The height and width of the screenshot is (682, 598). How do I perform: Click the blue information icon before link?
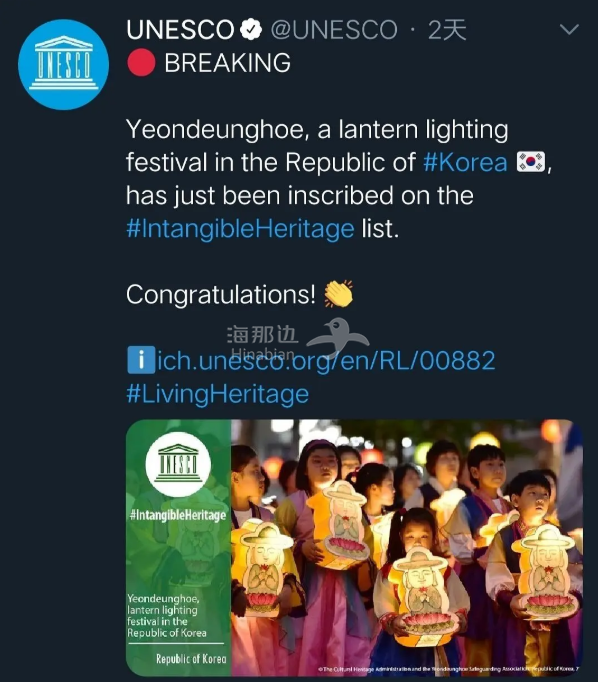coord(140,360)
